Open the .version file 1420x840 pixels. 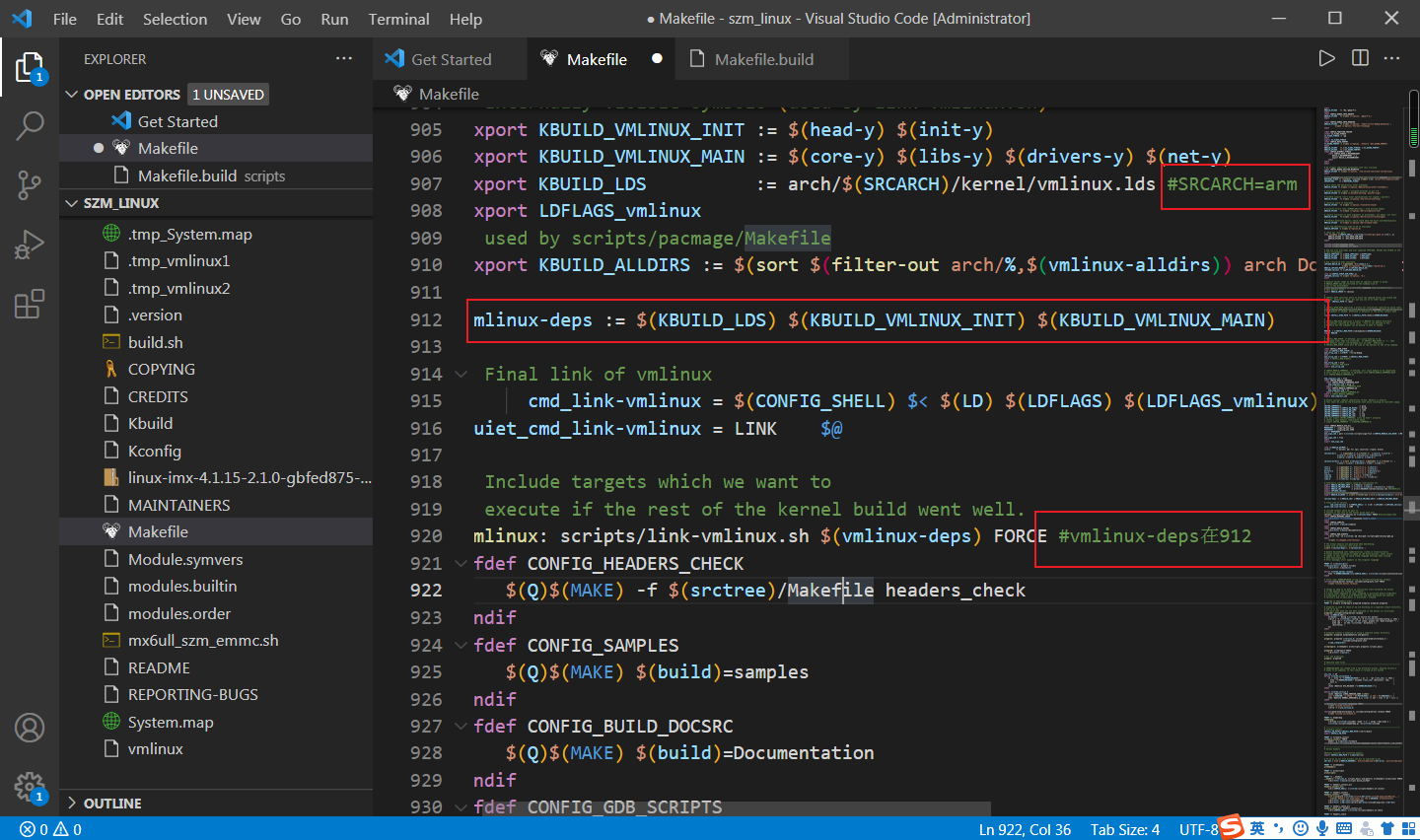coord(216,315)
